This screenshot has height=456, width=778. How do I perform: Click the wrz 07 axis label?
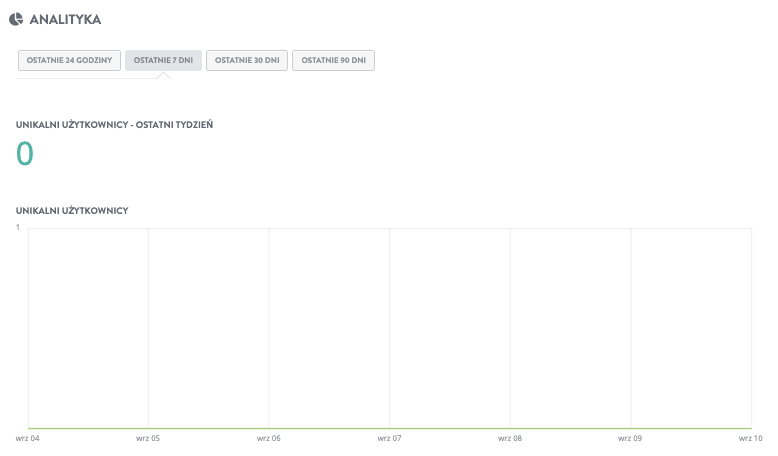(x=389, y=438)
